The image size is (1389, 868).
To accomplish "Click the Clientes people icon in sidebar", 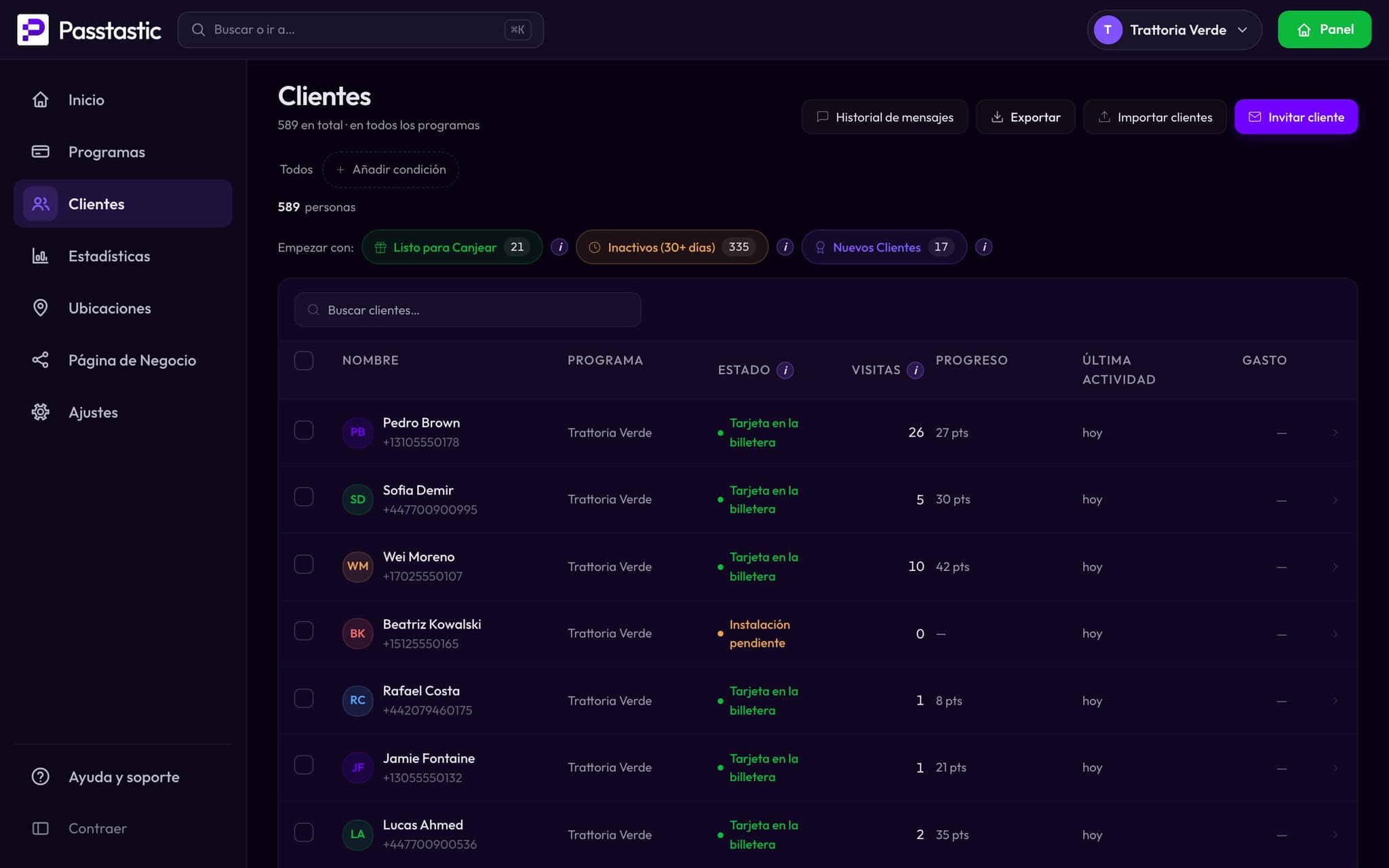I will [x=41, y=203].
